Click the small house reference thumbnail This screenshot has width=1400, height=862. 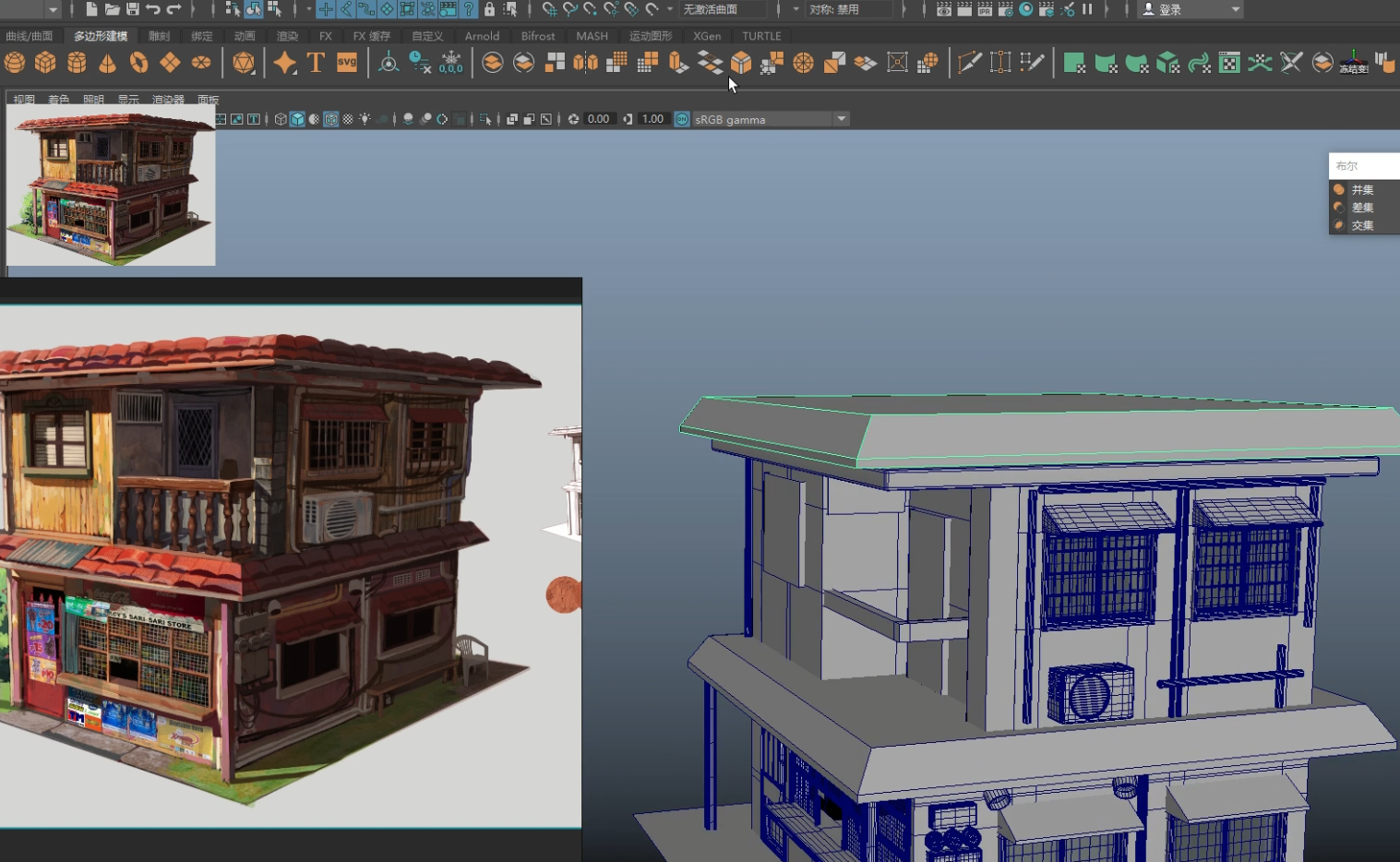(x=111, y=185)
